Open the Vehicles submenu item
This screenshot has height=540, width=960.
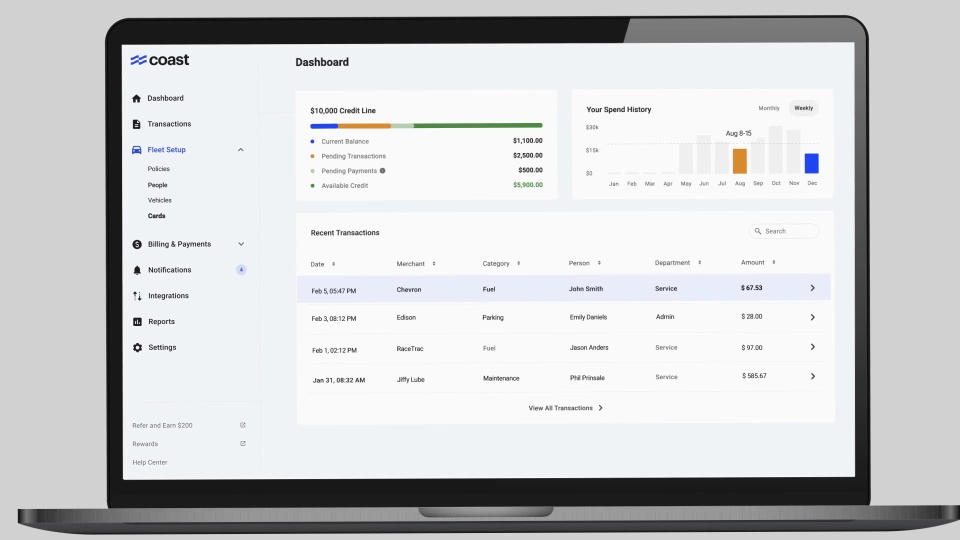160,201
